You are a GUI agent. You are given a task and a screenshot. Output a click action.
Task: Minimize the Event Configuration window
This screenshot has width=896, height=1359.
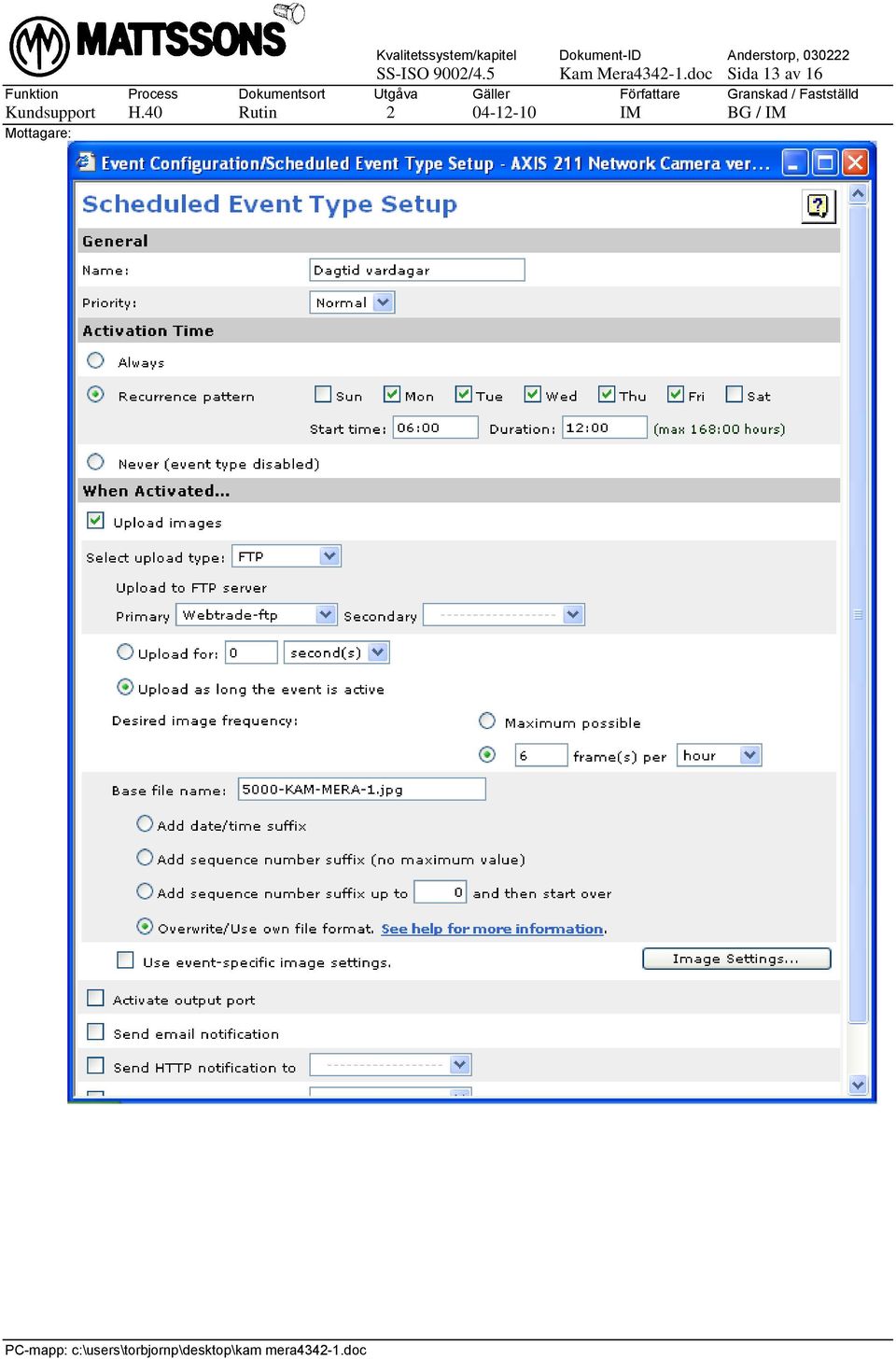794,163
